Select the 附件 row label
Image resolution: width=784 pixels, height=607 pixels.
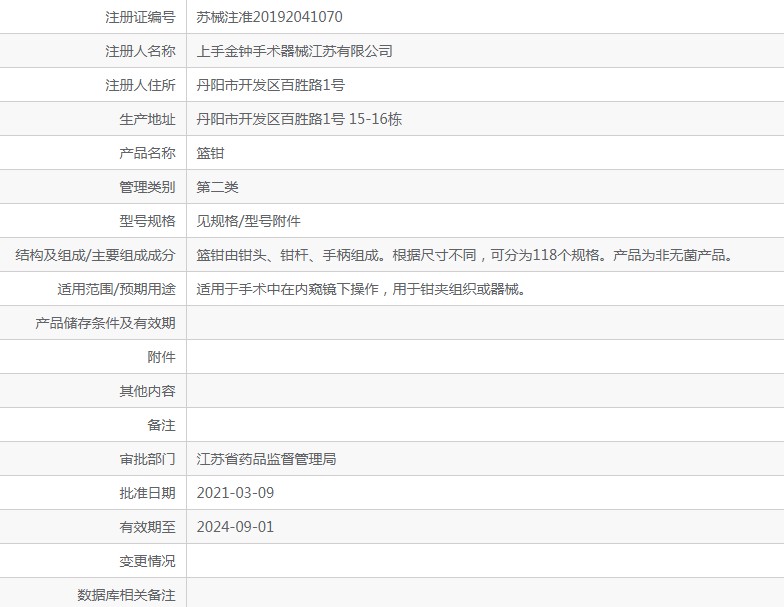coord(161,357)
